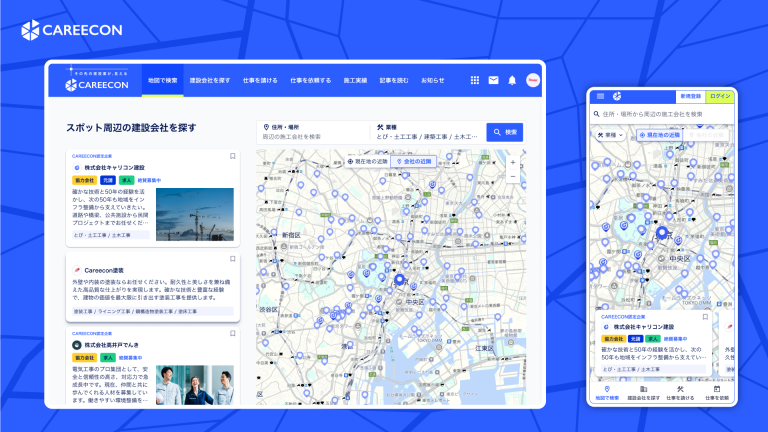The height and width of the screenshot is (432, 768).
Task: Open mobile 仕事を請ける bottom tab
Action: tap(680, 393)
